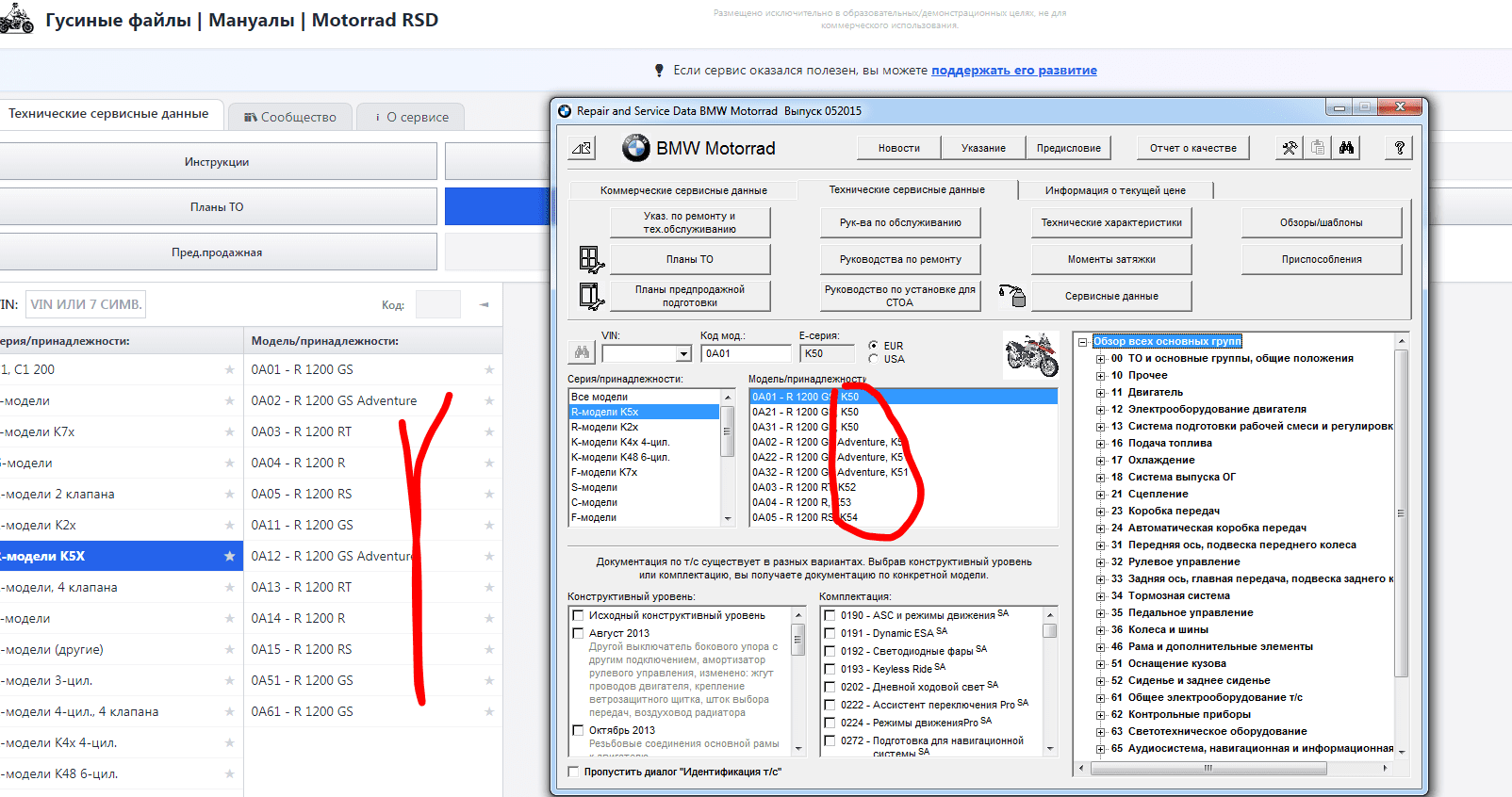Click the Новости button
The width and height of the screenshot is (1512, 797).
pos(899,148)
